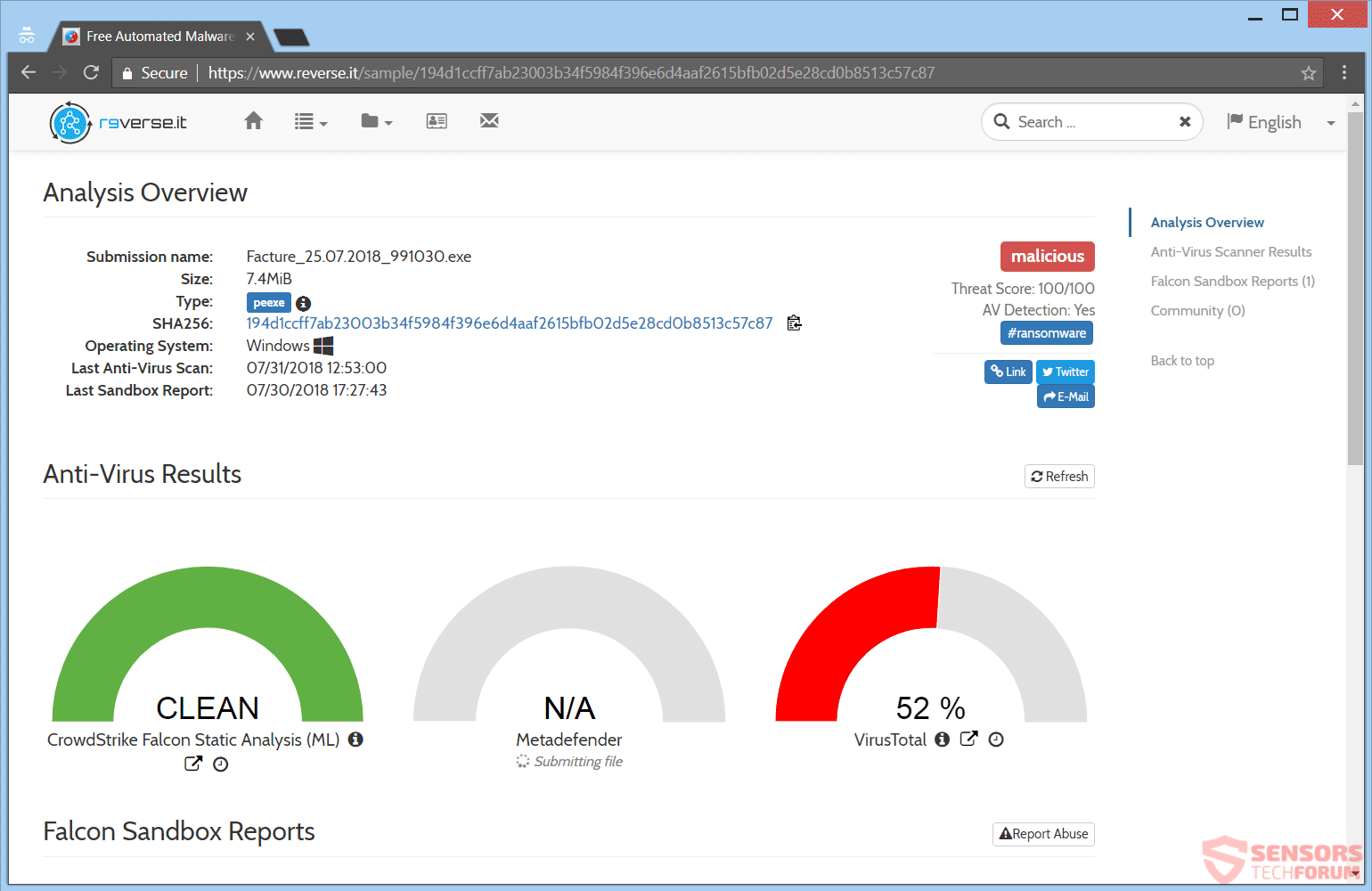Jump to Anti-Virus Scanner Results section
The image size is (1372, 891).
tap(1231, 252)
